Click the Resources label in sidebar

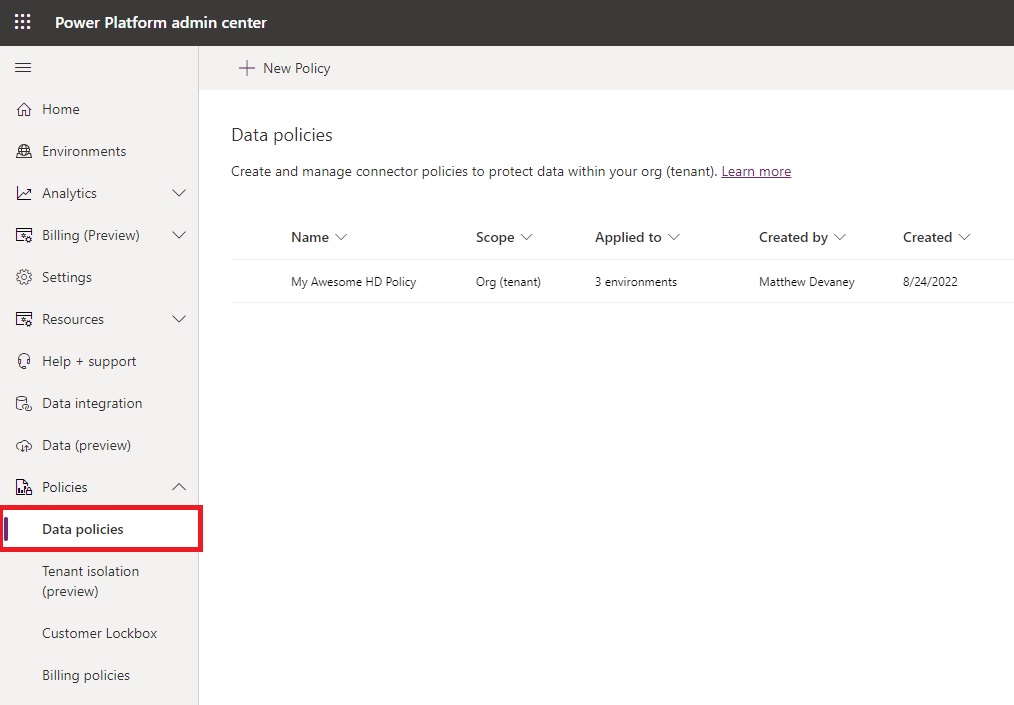tap(72, 320)
